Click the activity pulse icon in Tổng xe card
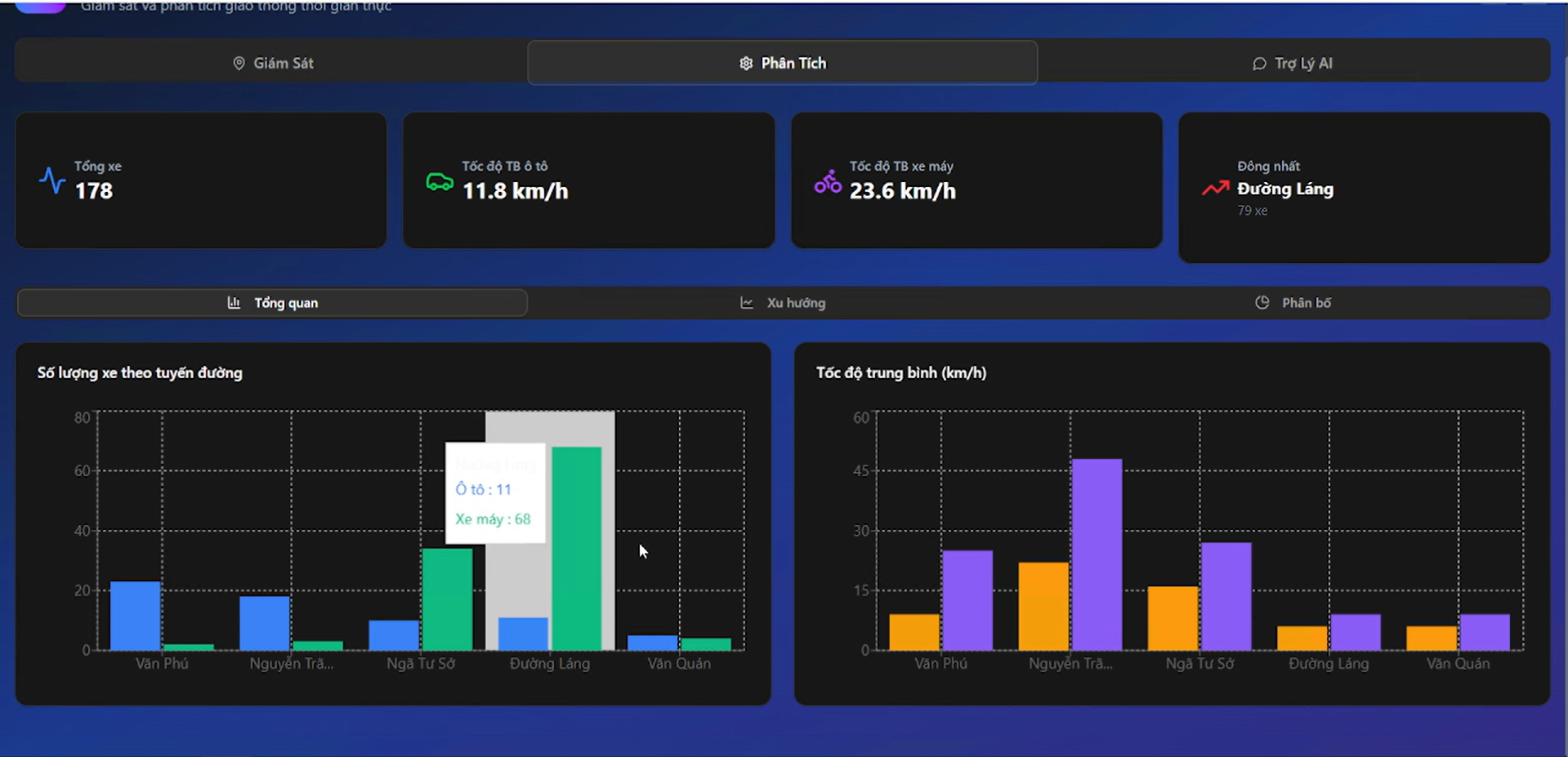The image size is (1568, 757). point(52,180)
